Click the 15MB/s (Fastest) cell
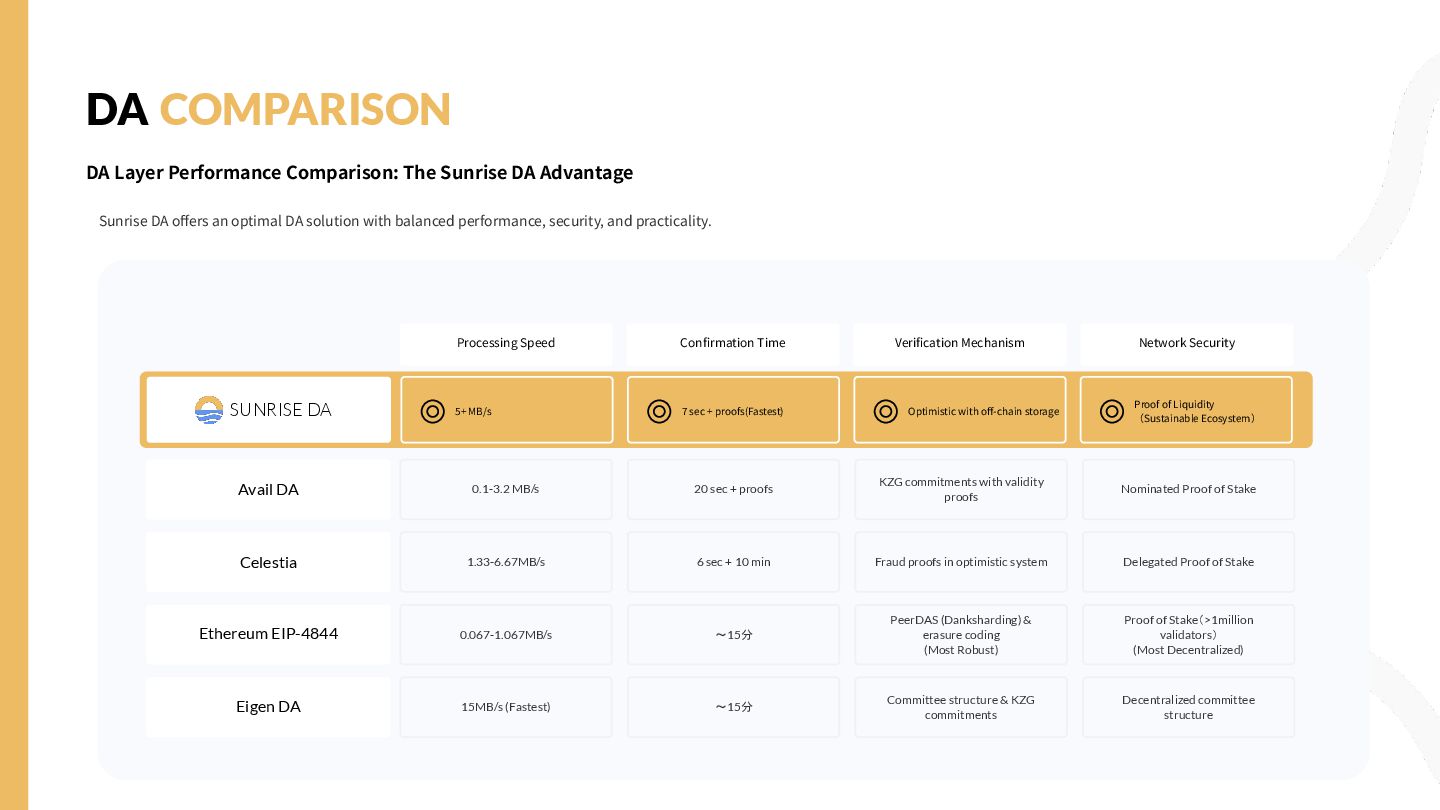 (506, 707)
